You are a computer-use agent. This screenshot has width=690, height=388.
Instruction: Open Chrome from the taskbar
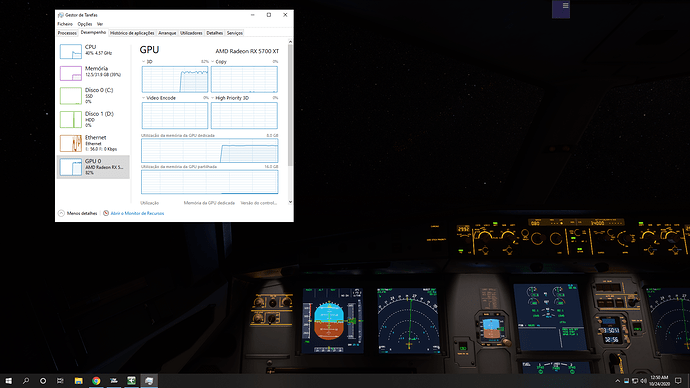point(96,381)
